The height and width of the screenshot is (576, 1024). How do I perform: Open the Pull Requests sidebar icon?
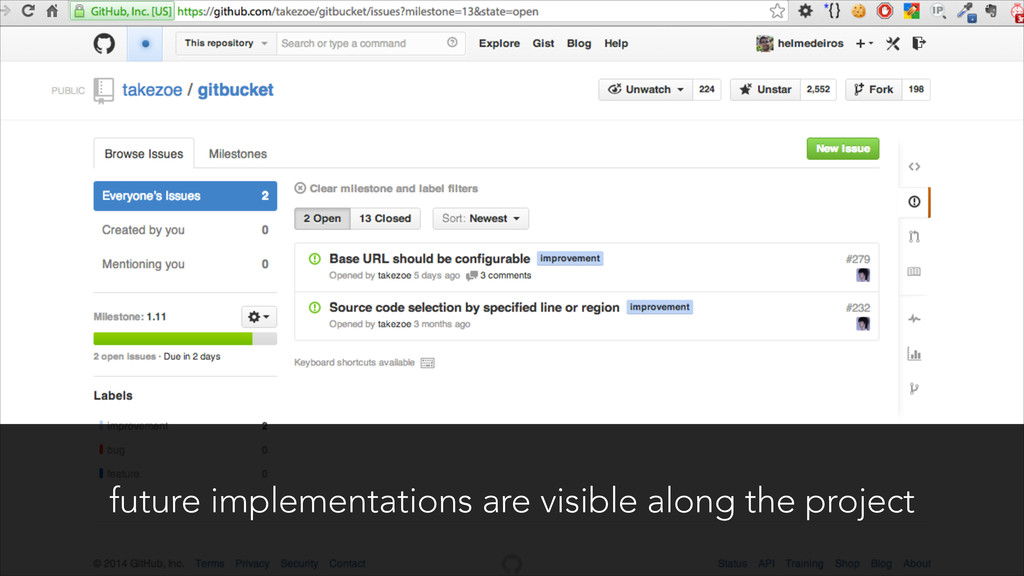914,236
